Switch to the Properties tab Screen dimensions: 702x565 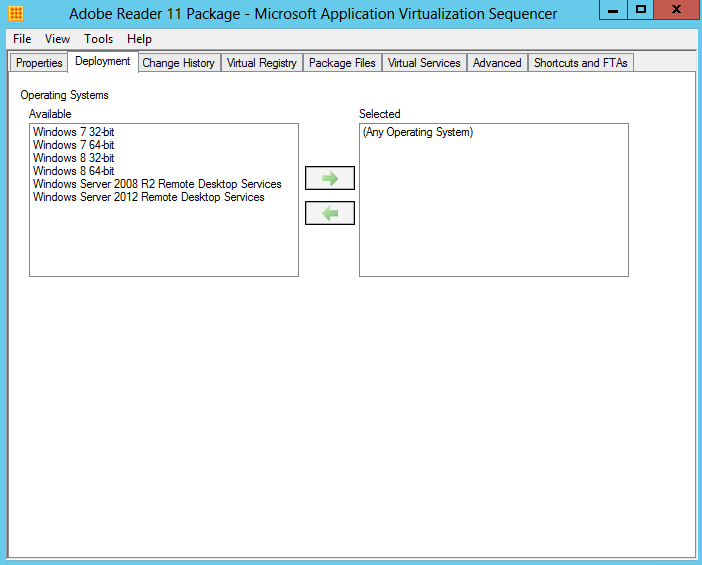point(39,63)
